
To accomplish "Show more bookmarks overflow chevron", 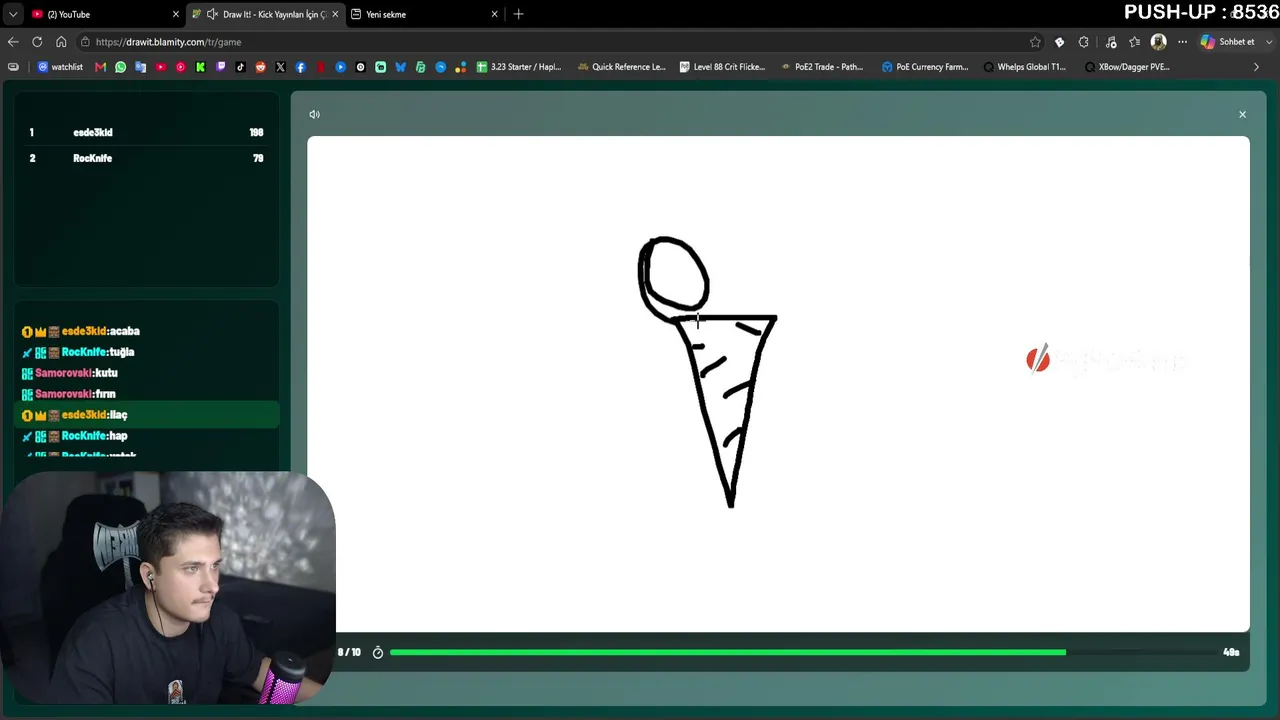I will [x=1256, y=67].
